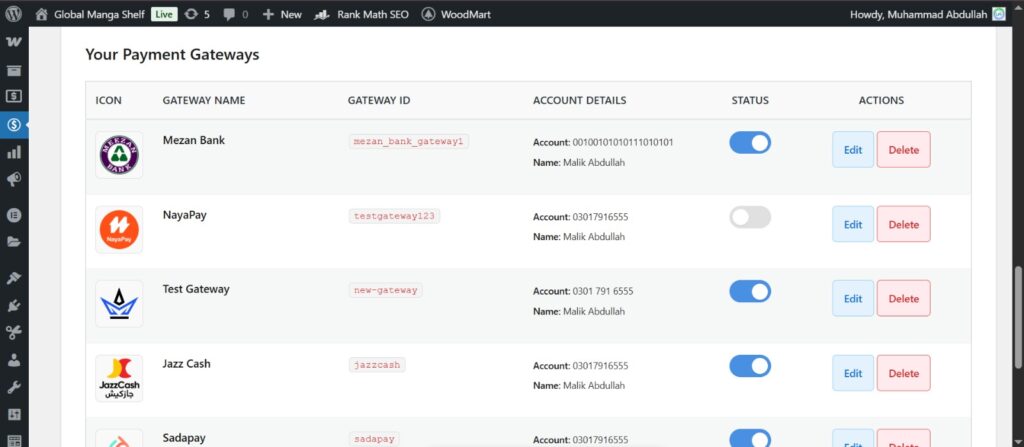
Task: Open the Tools wrench sidebar icon
Action: 14,388
